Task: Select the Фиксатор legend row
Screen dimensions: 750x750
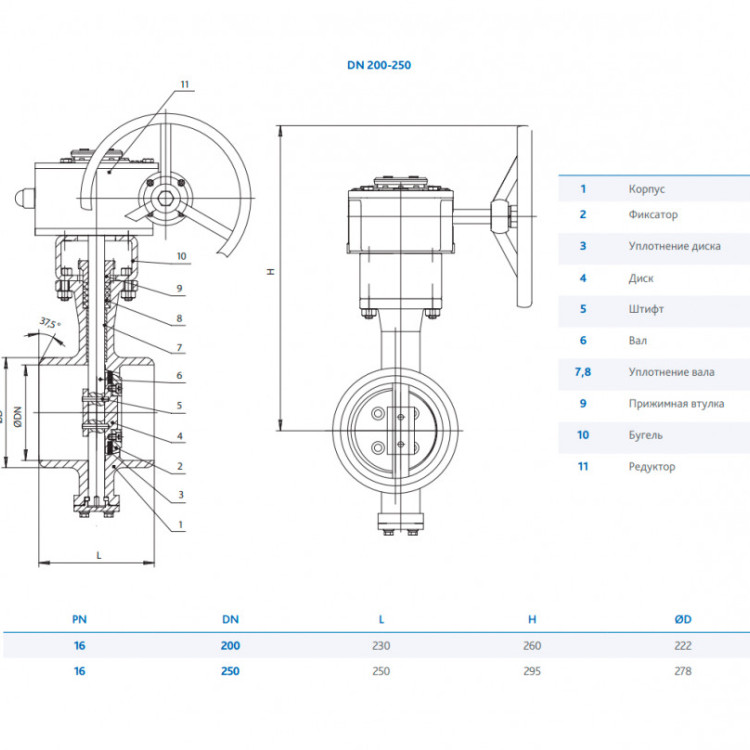Action: 654,214
